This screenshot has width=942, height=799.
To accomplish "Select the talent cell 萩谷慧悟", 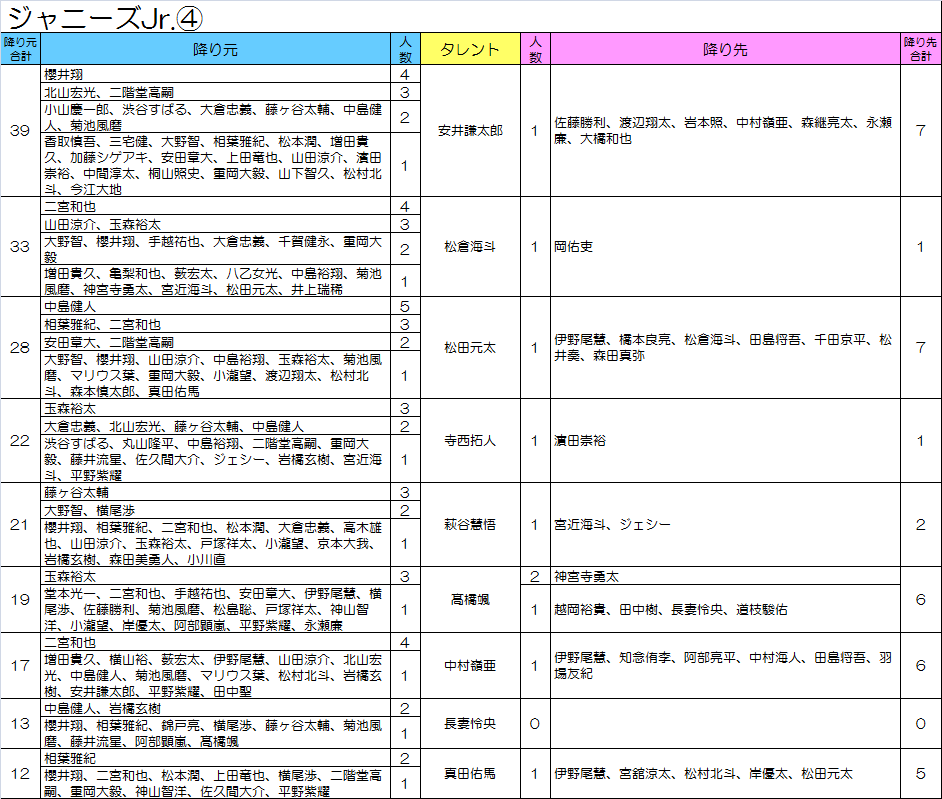I will [470, 524].
